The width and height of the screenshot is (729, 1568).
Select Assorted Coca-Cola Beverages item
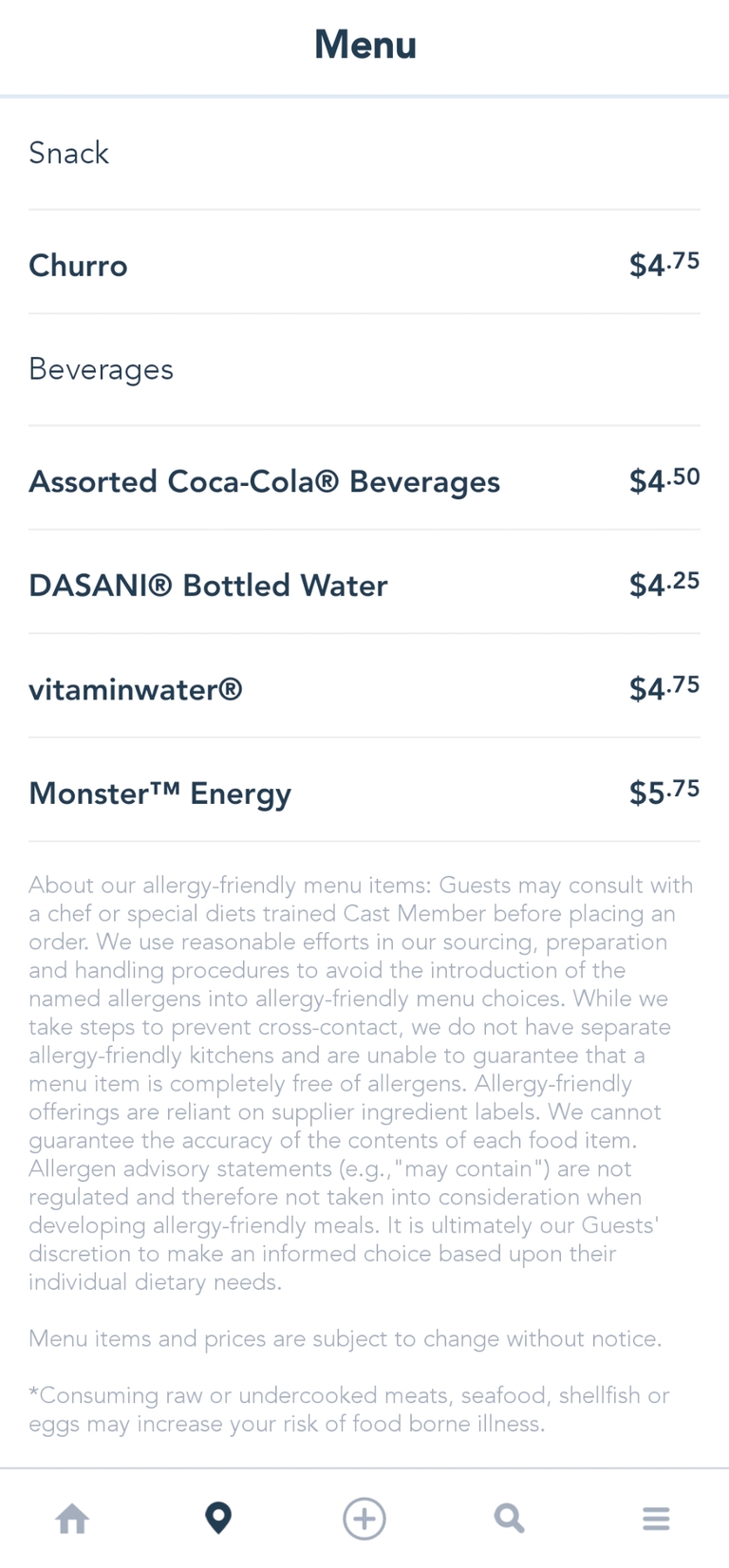tap(264, 482)
